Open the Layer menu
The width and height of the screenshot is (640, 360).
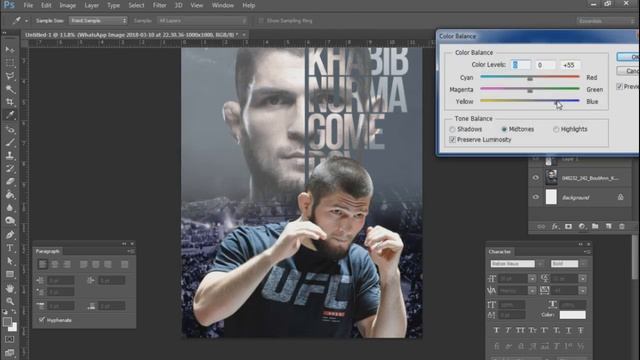coord(91,5)
